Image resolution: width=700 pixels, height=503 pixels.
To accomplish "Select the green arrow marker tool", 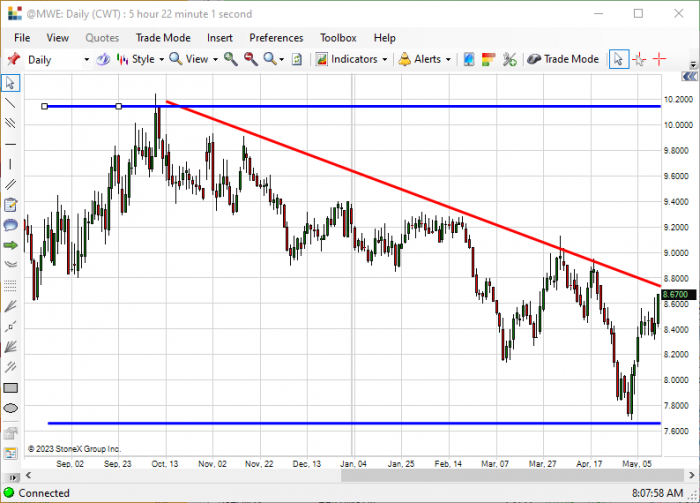I will tap(10, 245).
